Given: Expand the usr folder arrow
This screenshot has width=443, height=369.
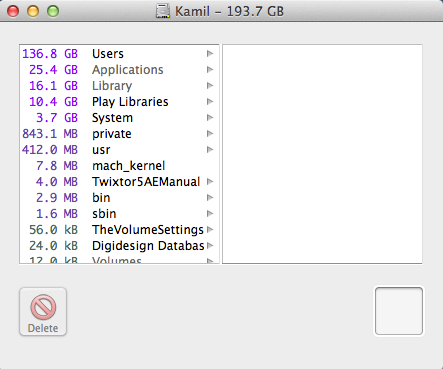Looking at the screenshot, I should pyautogui.click(x=210, y=150).
